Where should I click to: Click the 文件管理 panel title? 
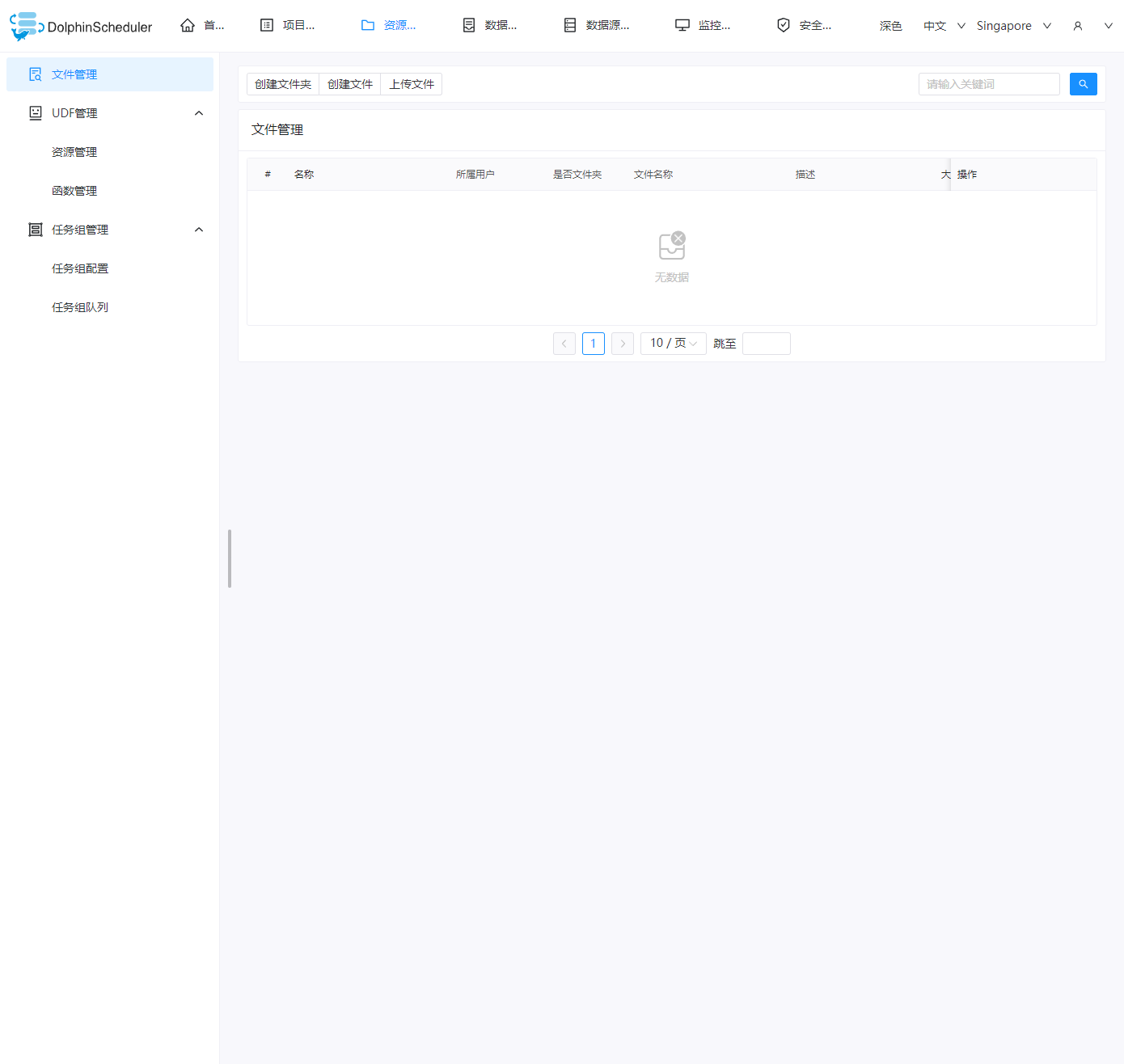277,130
